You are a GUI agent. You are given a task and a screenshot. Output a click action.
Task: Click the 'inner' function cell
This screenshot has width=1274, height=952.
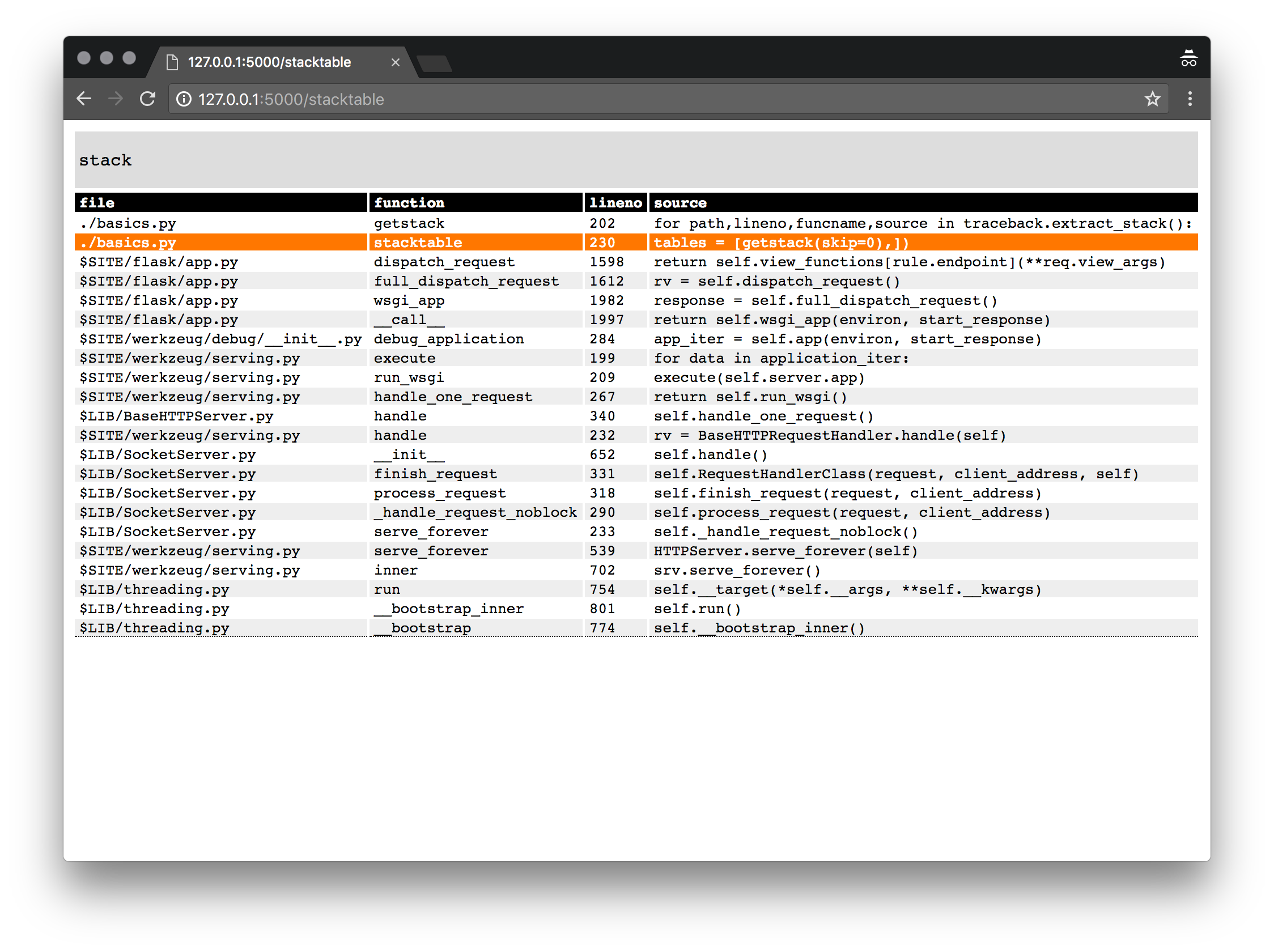point(475,571)
